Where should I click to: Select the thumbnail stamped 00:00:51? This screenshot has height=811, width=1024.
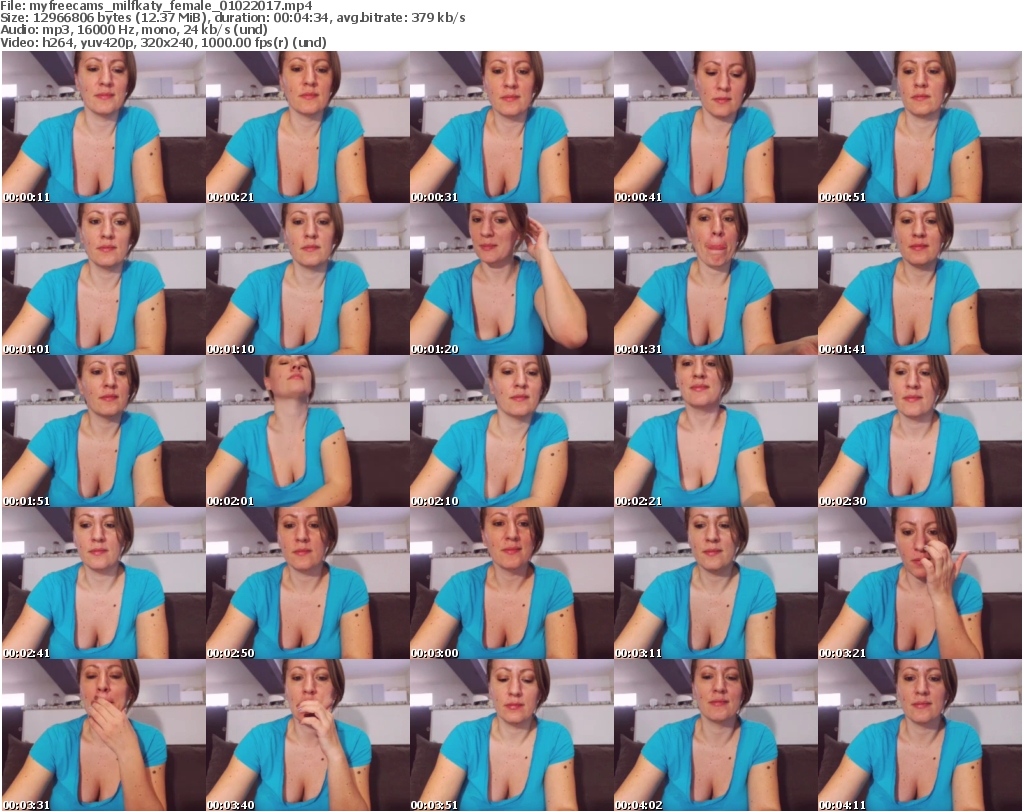tap(920, 127)
